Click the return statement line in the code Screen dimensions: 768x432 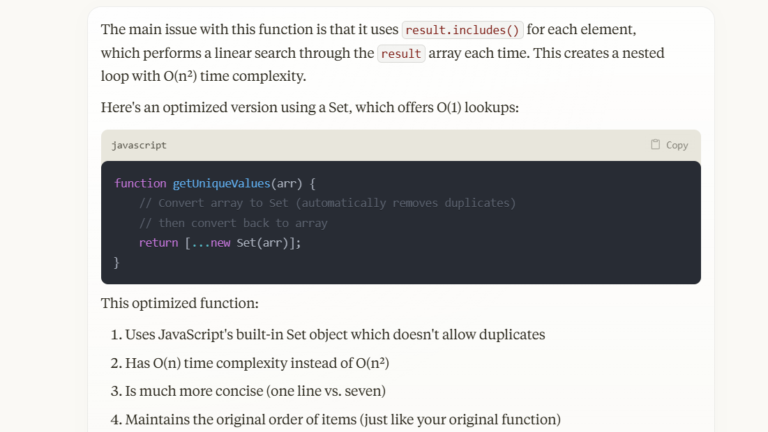pyautogui.click(x=220, y=243)
